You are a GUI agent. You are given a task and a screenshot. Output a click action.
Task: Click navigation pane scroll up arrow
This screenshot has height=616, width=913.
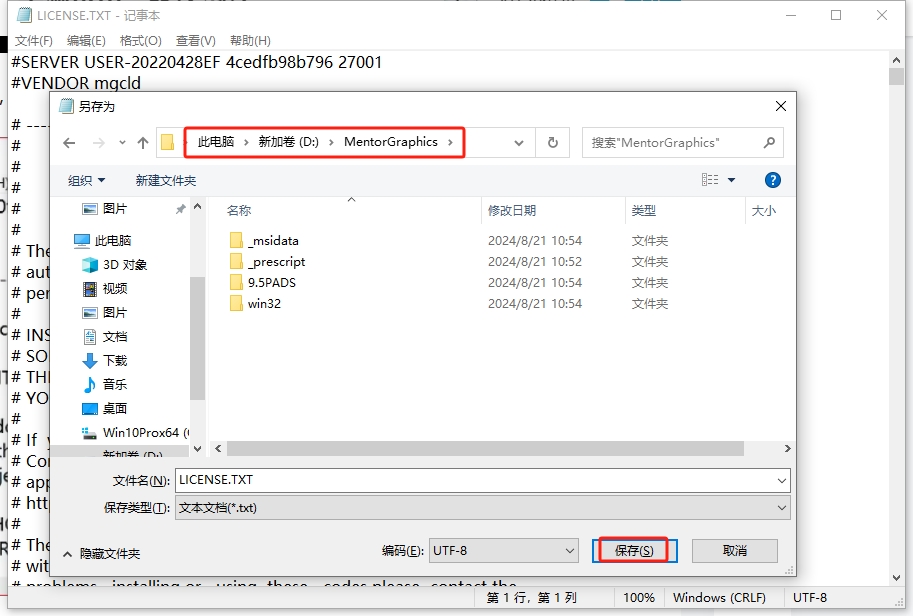[x=197, y=207]
